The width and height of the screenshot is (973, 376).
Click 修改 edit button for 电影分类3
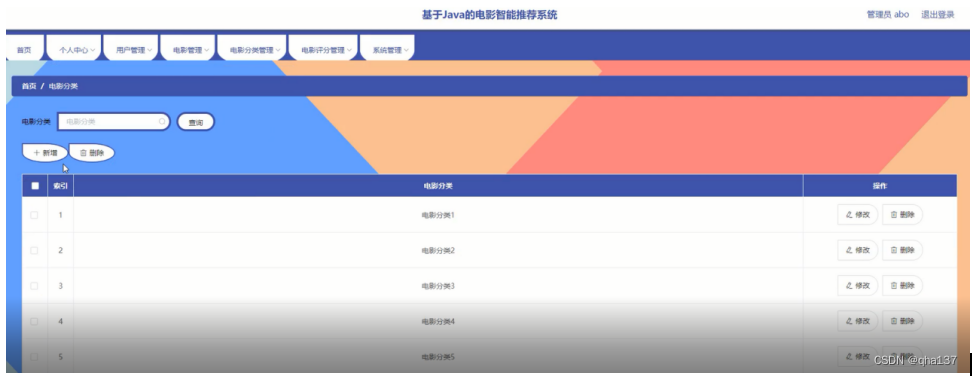pos(858,285)
